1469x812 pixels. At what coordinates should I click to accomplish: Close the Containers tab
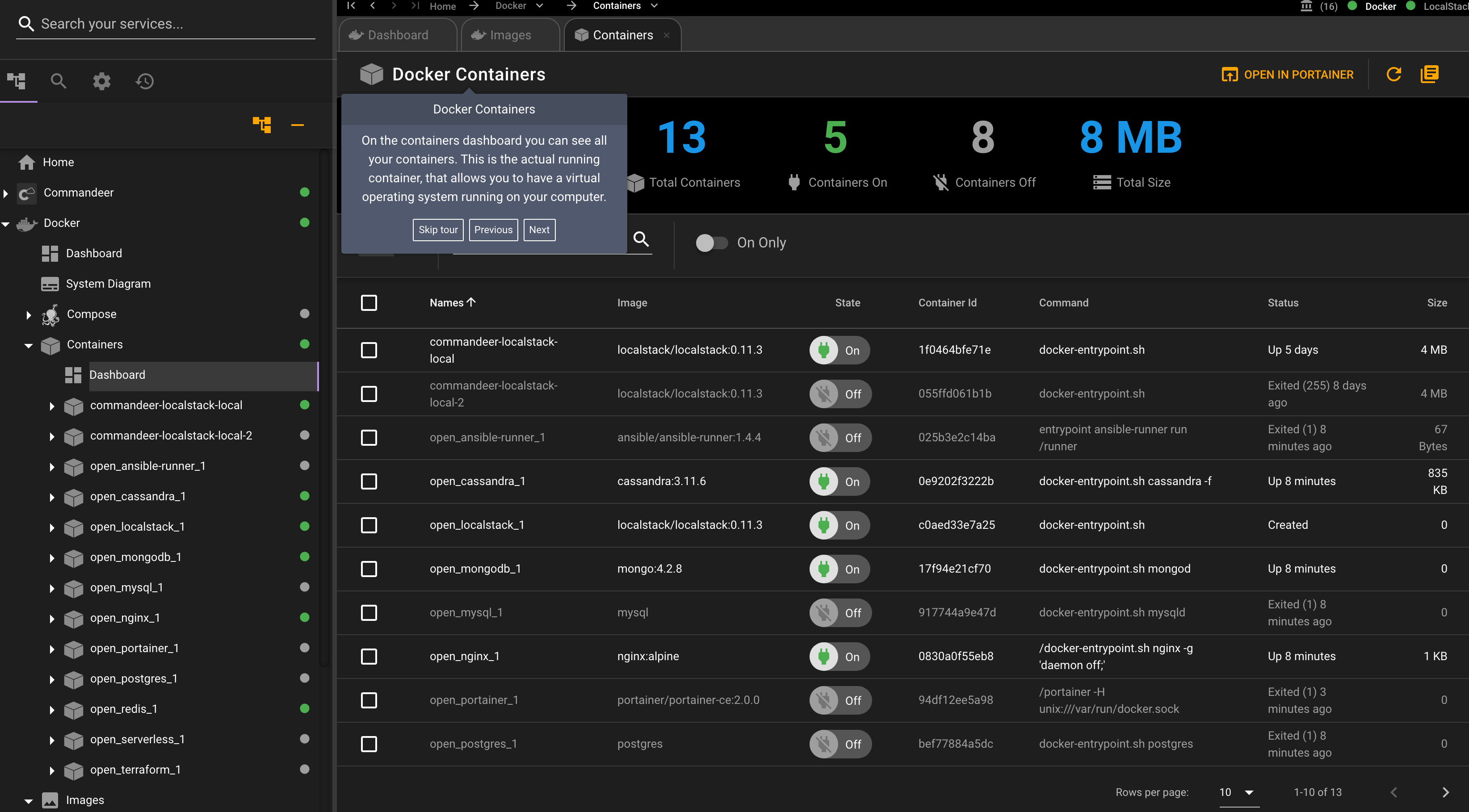[667, 35]
